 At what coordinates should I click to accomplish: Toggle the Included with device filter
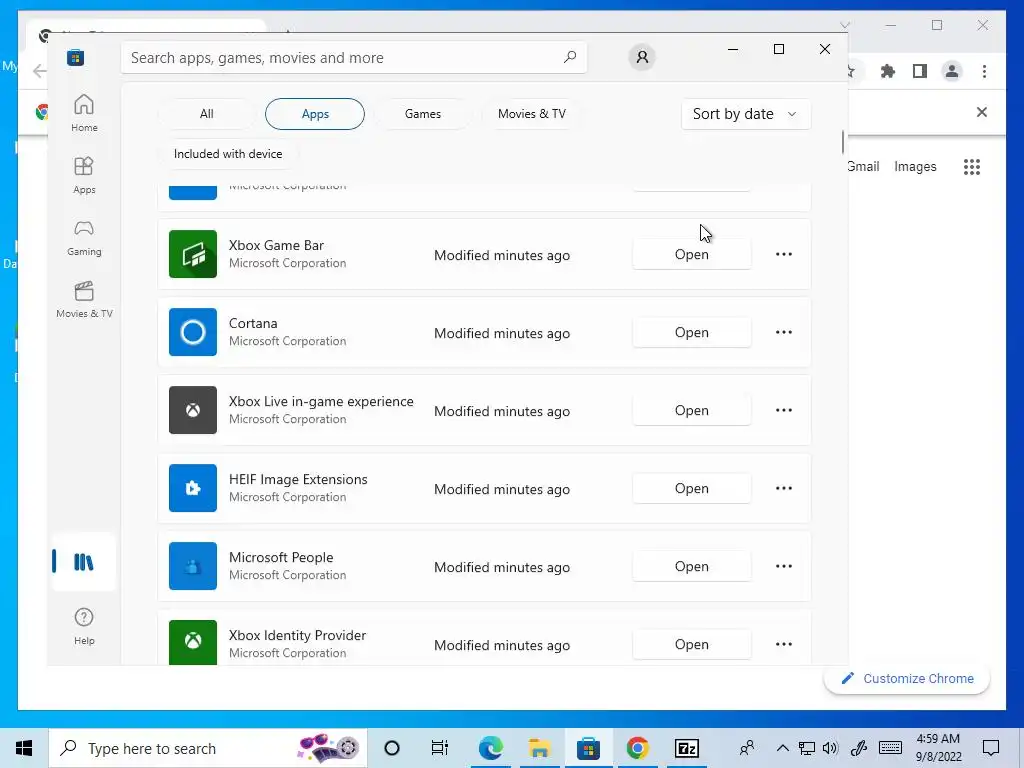228,154
